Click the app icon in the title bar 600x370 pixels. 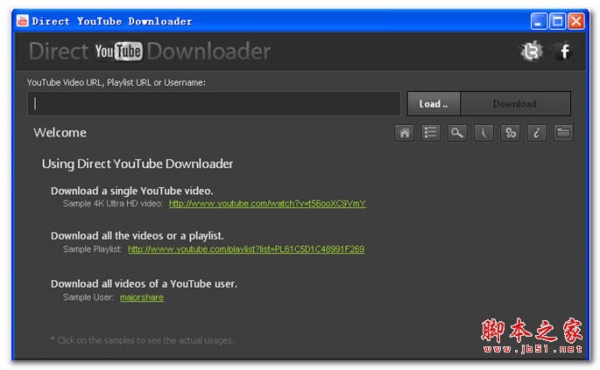[23, 21]
